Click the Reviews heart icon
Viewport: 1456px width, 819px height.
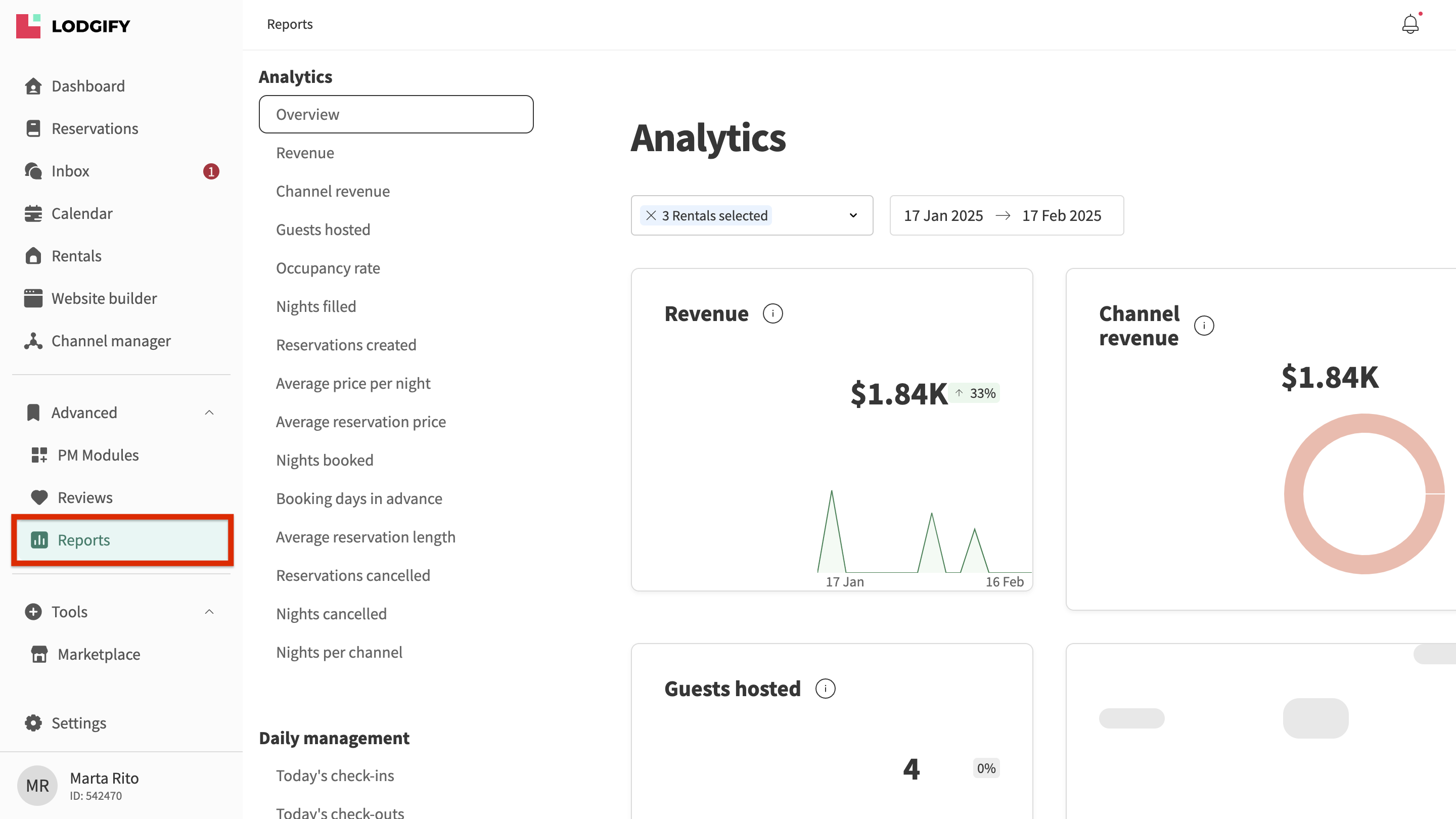point(39,497)
